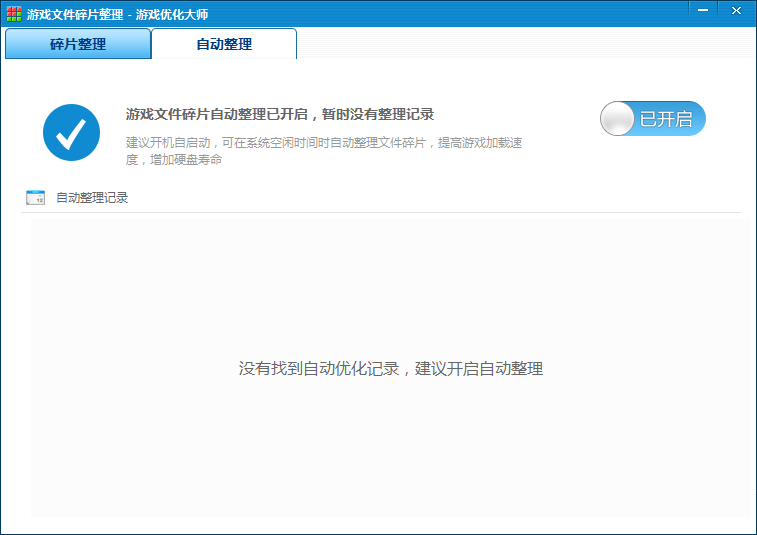Viewport: 757px width, 535px height.
Task: Click the 建议开机自启动 description text
Action: [x=324, y=151]
